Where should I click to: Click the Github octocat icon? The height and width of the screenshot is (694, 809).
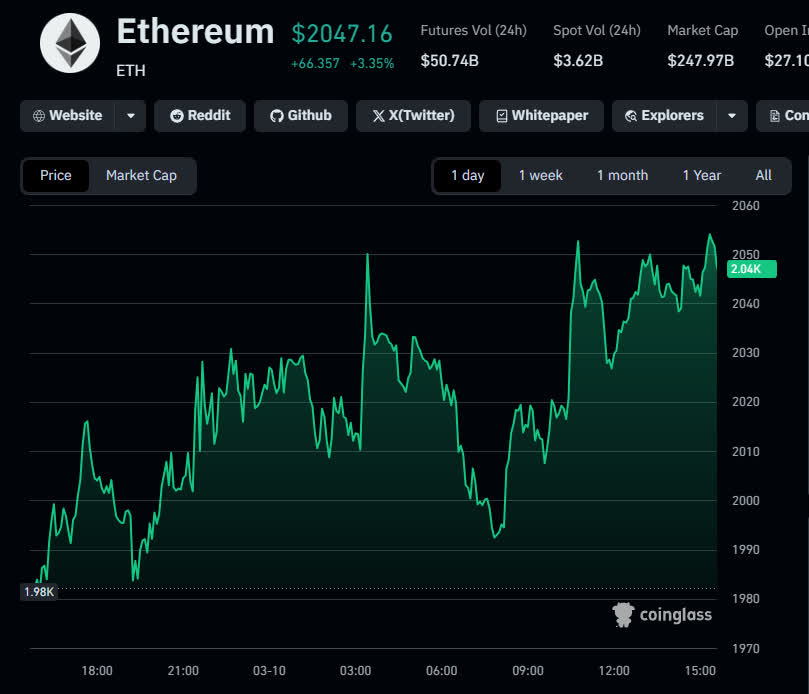[277, 116]
